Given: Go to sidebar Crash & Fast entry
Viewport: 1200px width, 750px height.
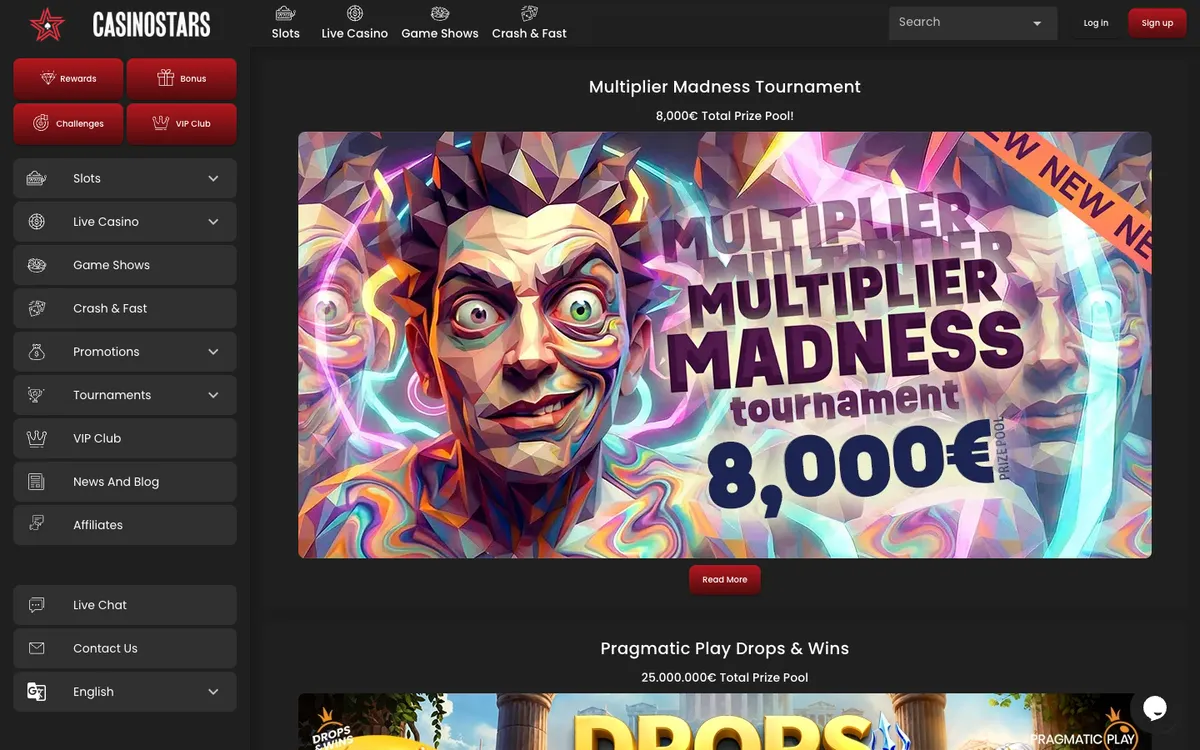Looking at the screenshot, I should [x=125, y=308].
